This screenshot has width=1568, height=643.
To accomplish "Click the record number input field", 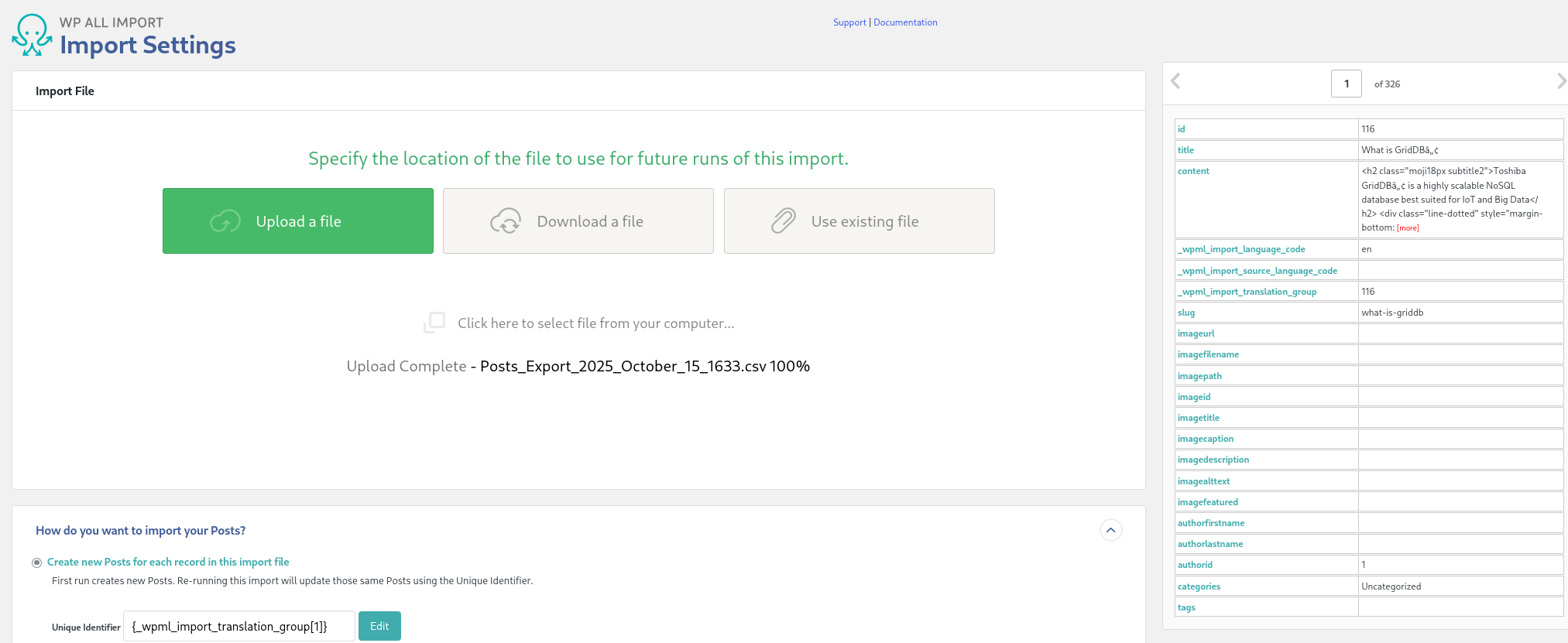I will click(1346, 84).
